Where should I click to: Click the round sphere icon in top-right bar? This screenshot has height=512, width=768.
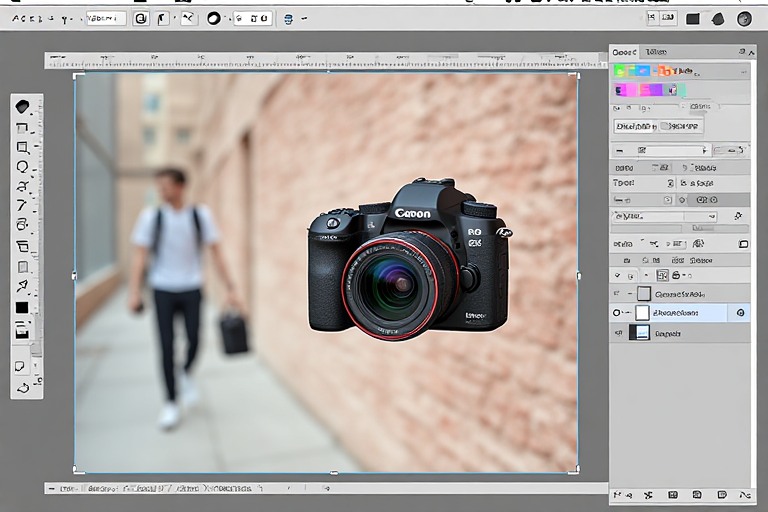click(x=744, y=19)
